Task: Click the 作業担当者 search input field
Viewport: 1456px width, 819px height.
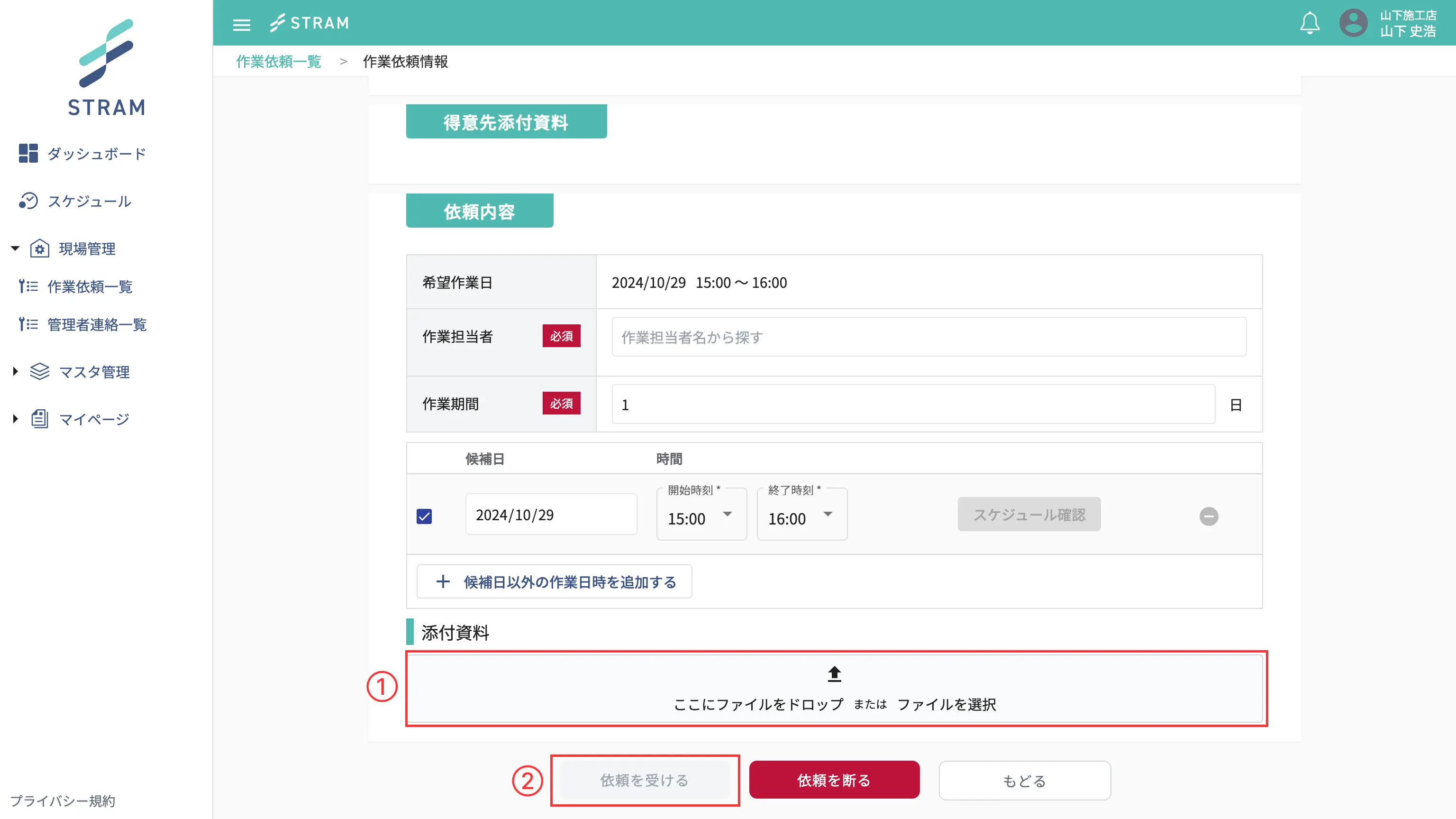Action: (x=928, y=337)
